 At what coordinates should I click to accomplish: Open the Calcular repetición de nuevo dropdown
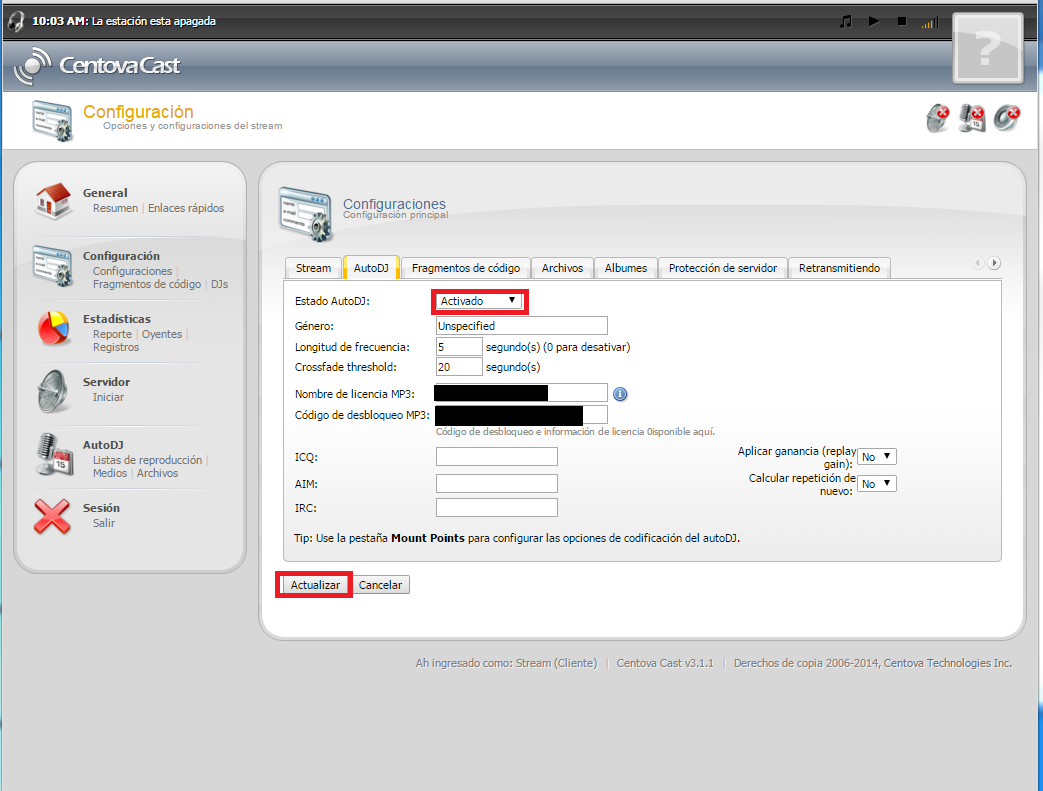pyautogui.click(x=877, y=484)
